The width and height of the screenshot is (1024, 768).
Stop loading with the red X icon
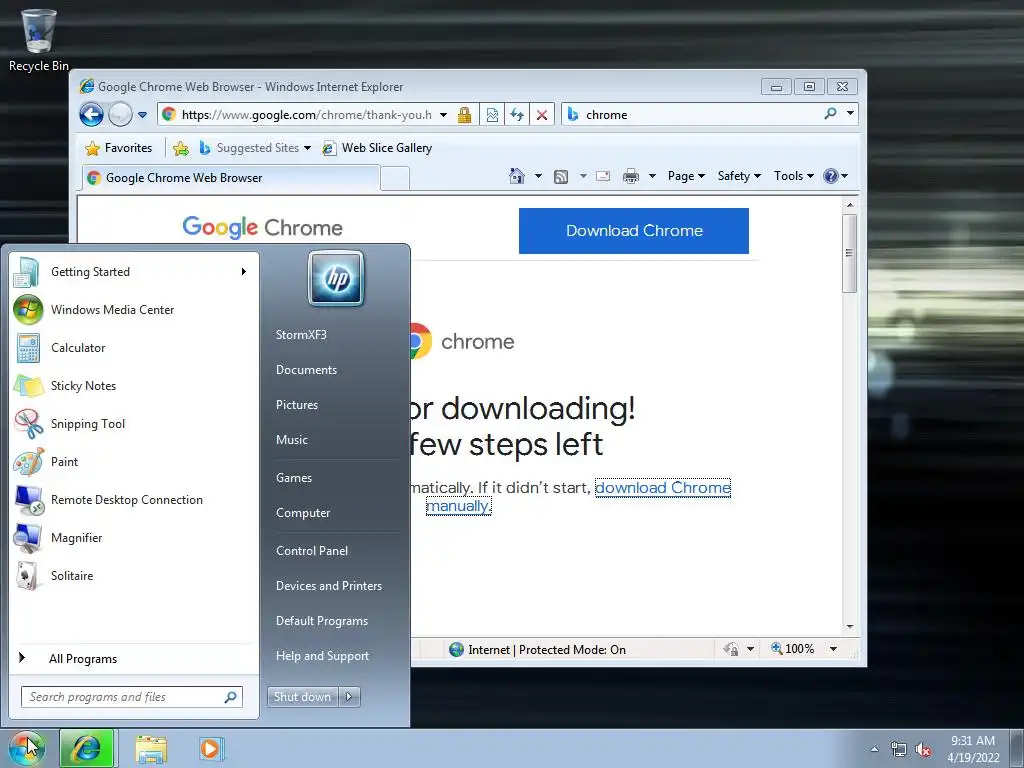[542, 115]
